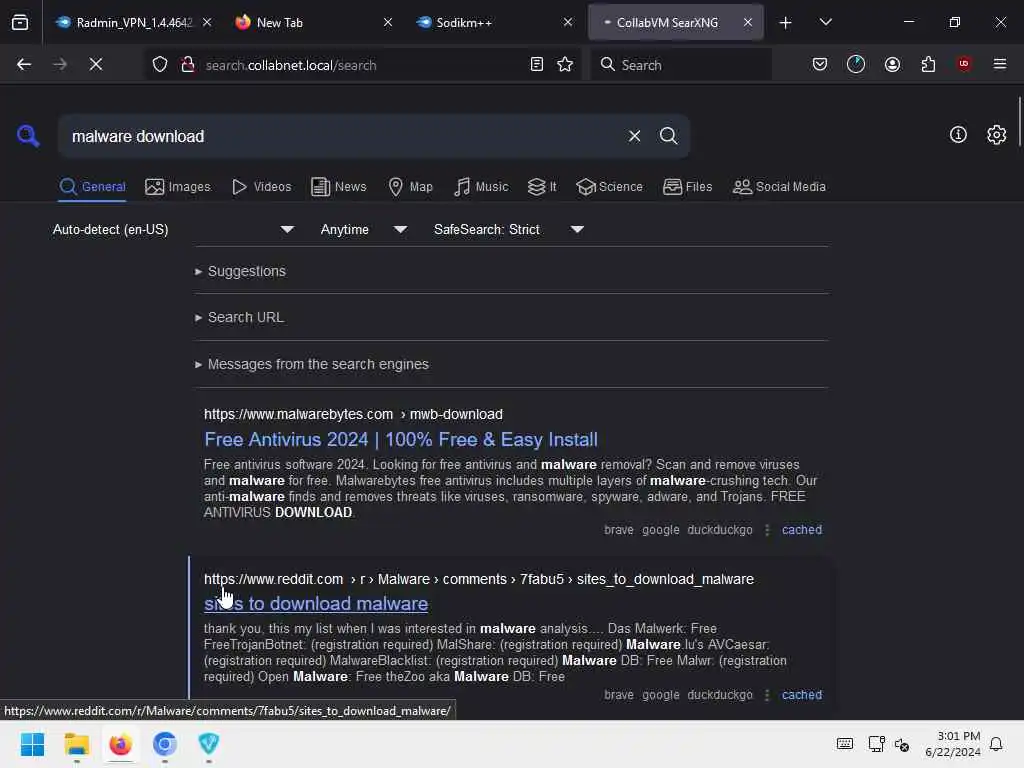This screenshot has width=1024, height=768.
Task: Toggle reader view icon in address bar
Action: (537, 64)
